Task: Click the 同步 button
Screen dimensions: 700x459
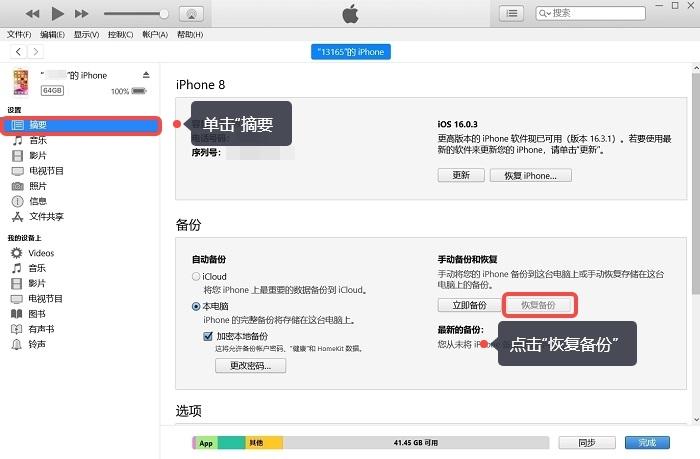Action: (587, 443)
